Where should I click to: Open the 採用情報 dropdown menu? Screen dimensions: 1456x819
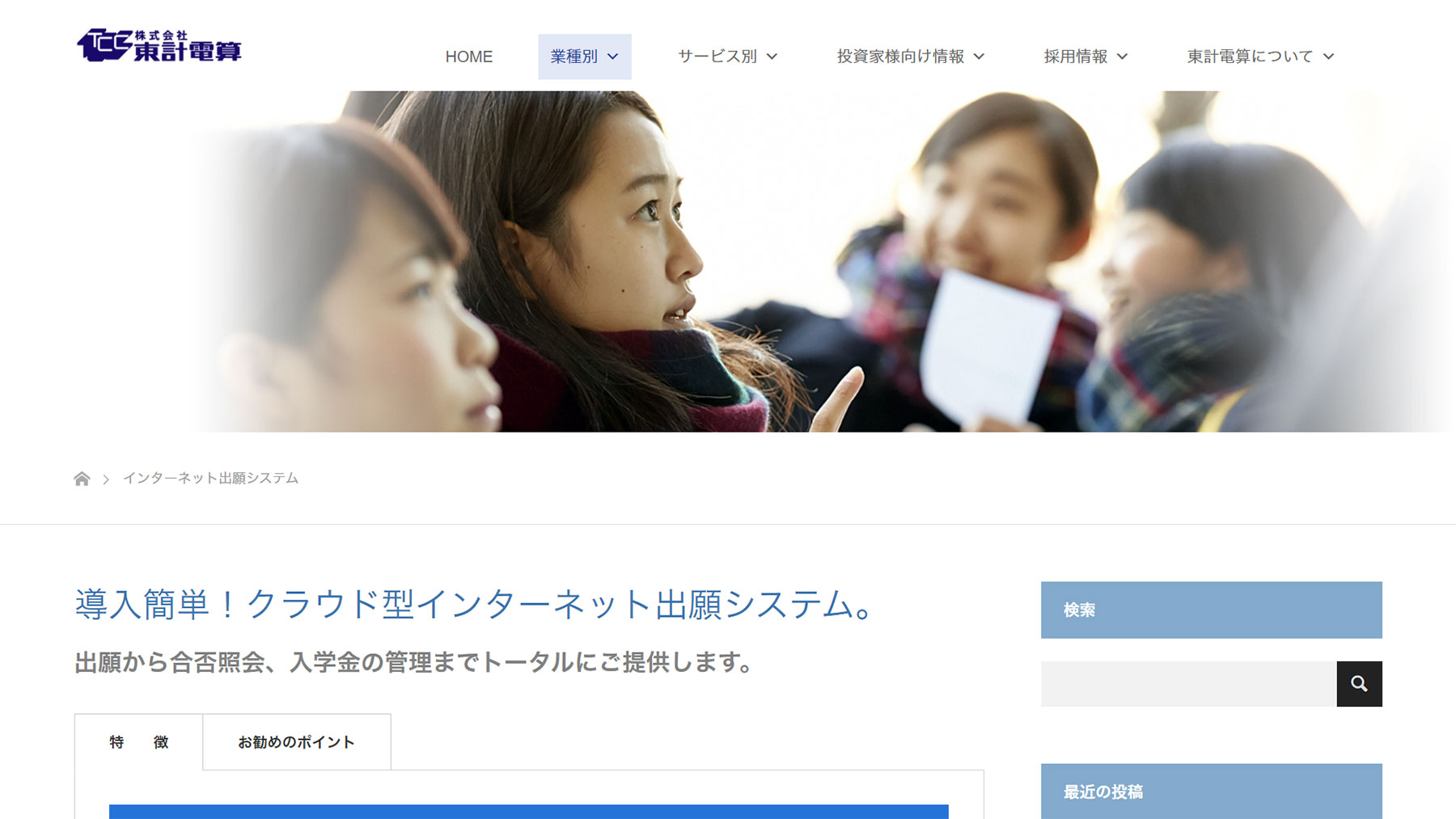(1086, 57)
